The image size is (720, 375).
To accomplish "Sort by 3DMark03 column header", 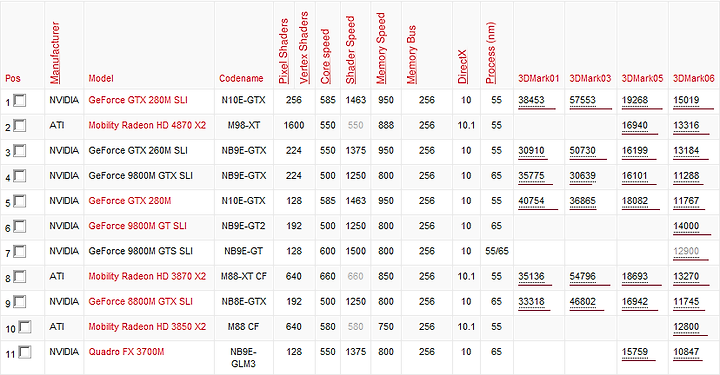I will (x=591, y=78).
